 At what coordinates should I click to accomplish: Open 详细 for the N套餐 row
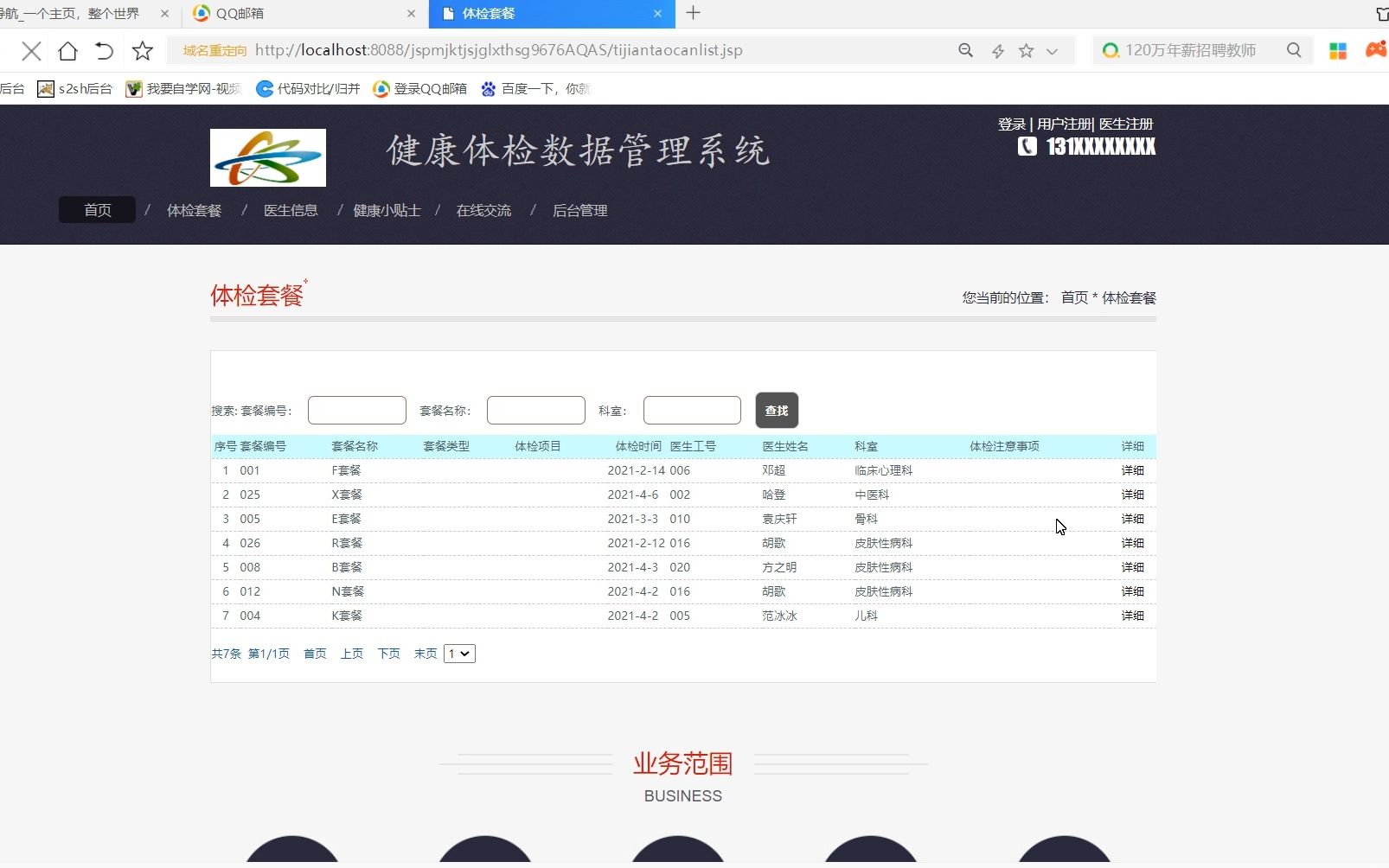(1132, 591)
